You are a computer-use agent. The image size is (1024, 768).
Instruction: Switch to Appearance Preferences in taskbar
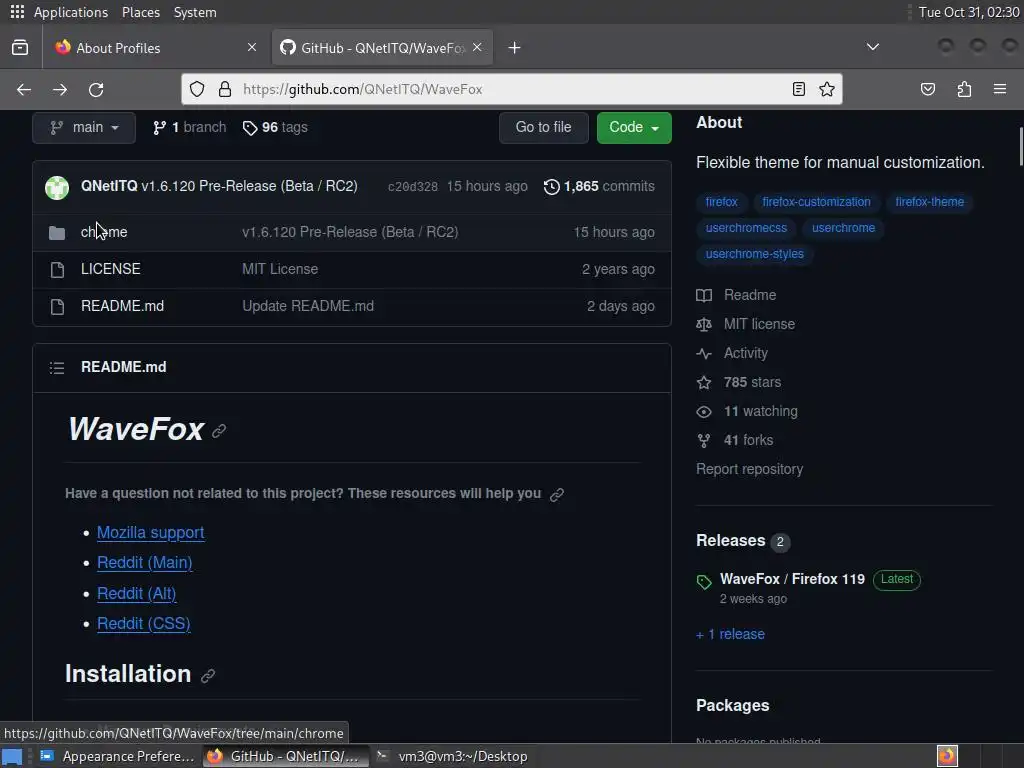coord(118,756)
